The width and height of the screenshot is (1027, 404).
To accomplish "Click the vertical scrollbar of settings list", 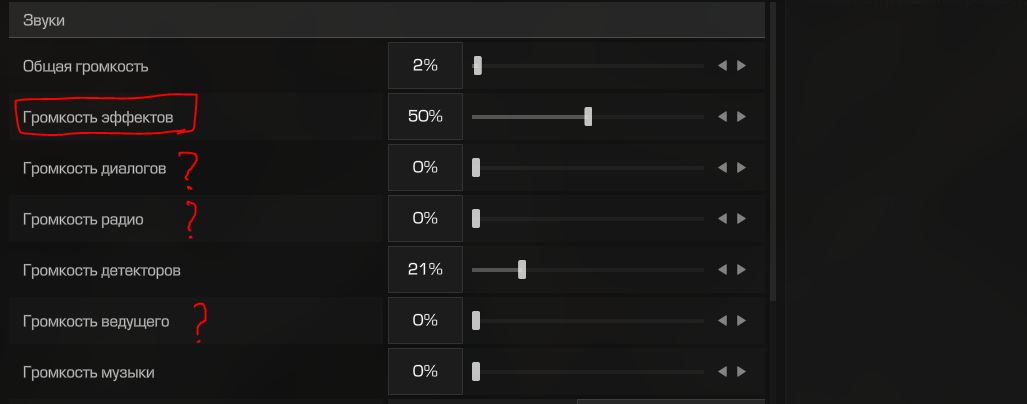I will coord(772,150).
